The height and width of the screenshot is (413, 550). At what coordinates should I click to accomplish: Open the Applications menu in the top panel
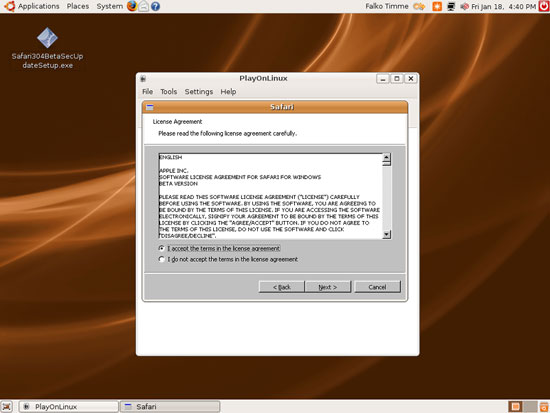tap(39, 6)
